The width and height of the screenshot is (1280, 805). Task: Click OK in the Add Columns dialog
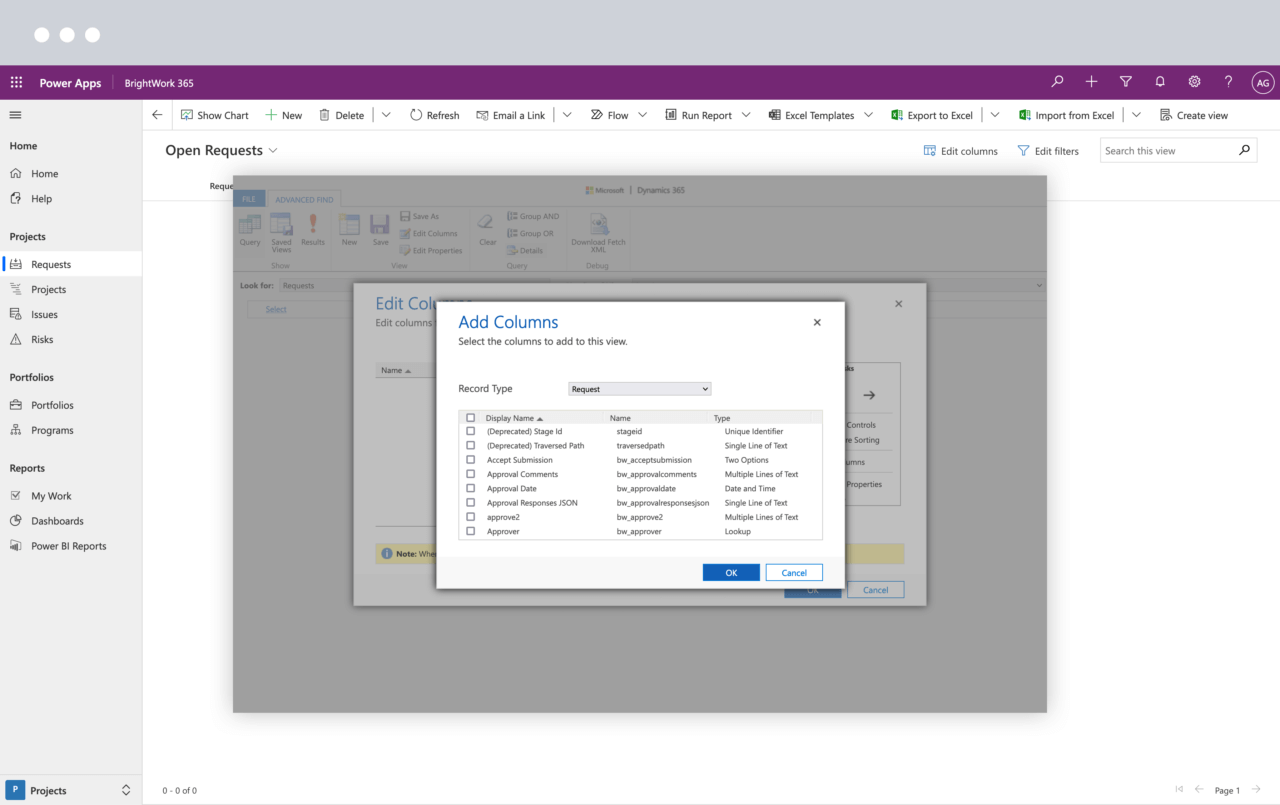(x=731, y=572)
